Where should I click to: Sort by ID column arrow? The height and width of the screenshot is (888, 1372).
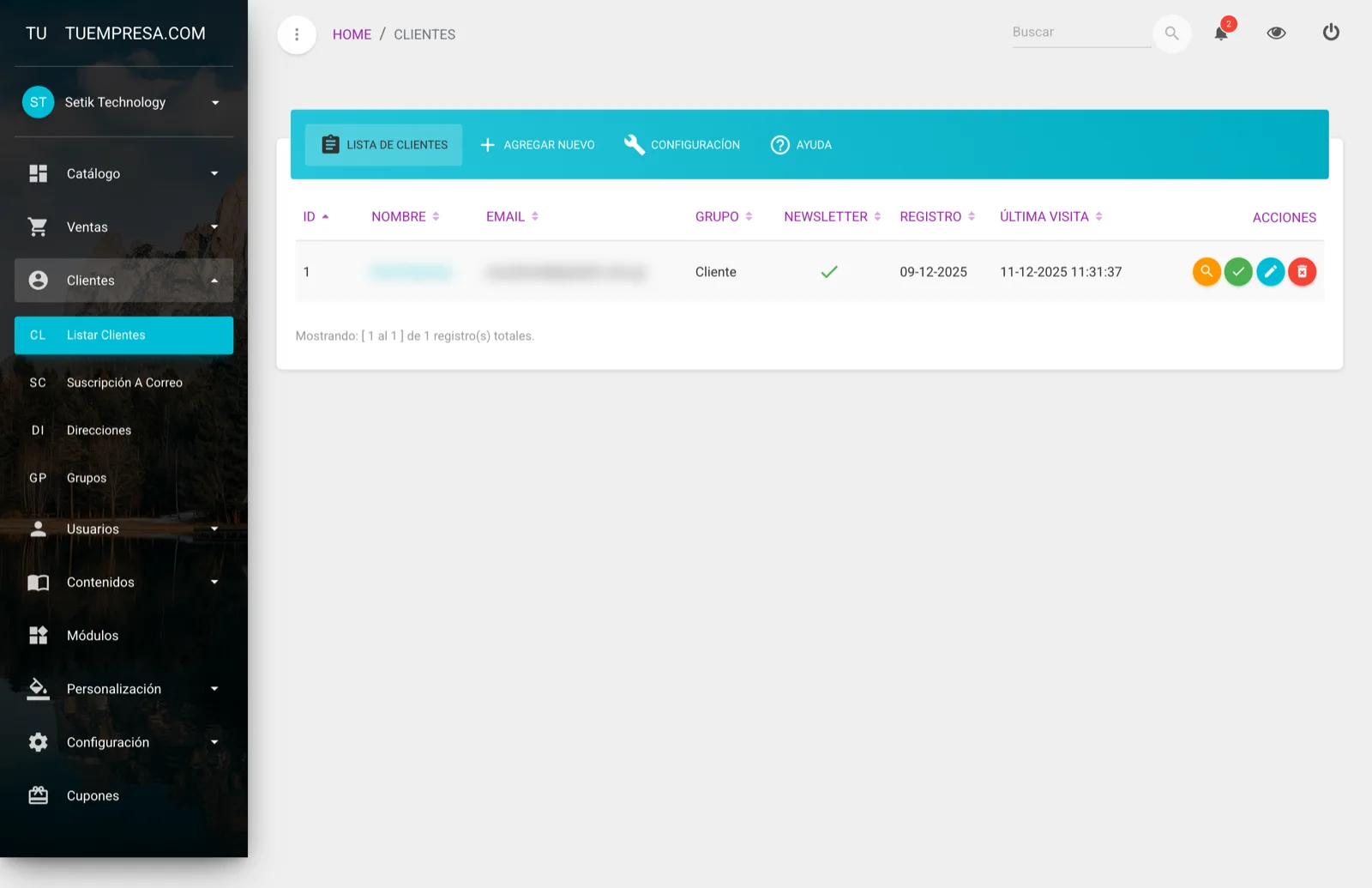coord(325,217)
